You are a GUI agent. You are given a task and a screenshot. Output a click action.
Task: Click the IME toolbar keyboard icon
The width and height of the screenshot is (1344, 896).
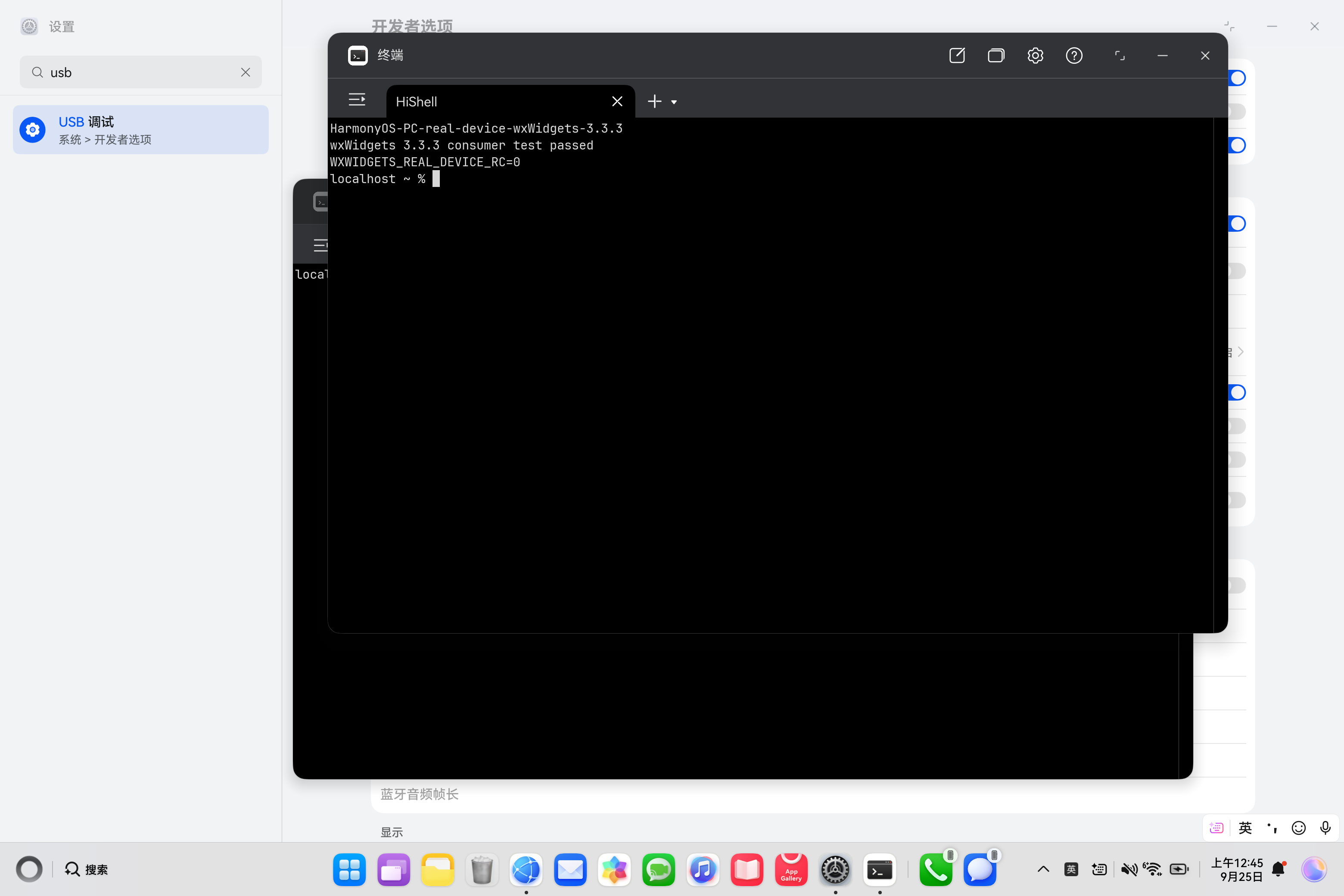(1216, 828)
